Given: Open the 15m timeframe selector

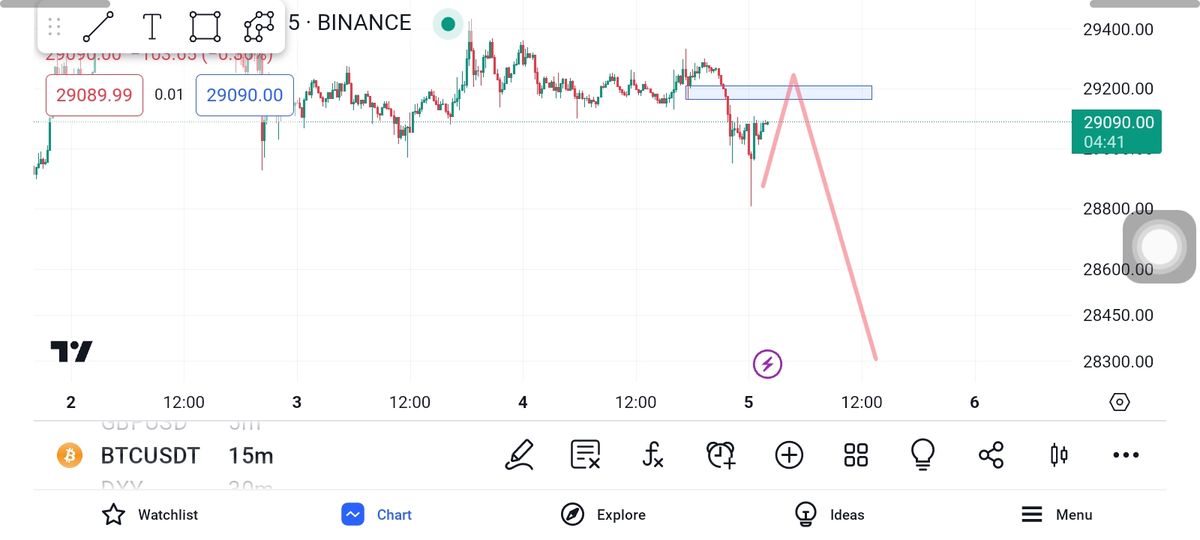Looking at the screenshot, I should click(x=251, y=456).
